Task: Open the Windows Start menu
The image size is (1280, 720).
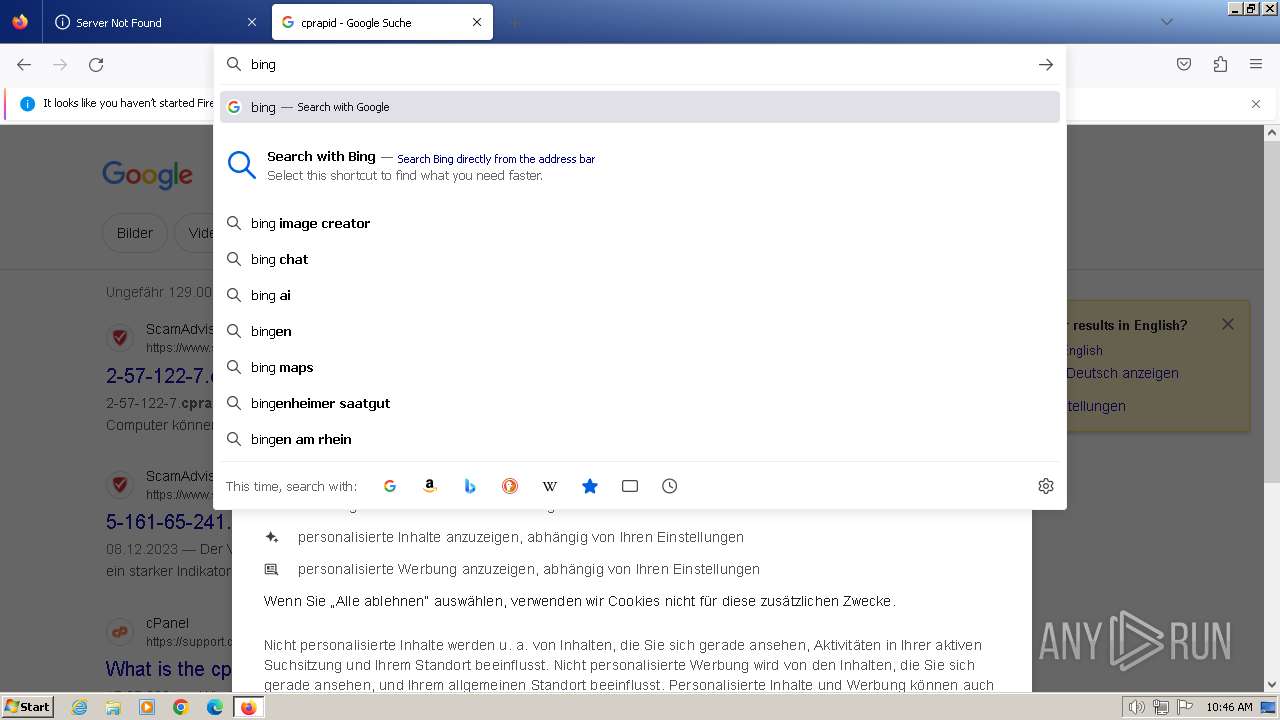Action: [28, 706]
